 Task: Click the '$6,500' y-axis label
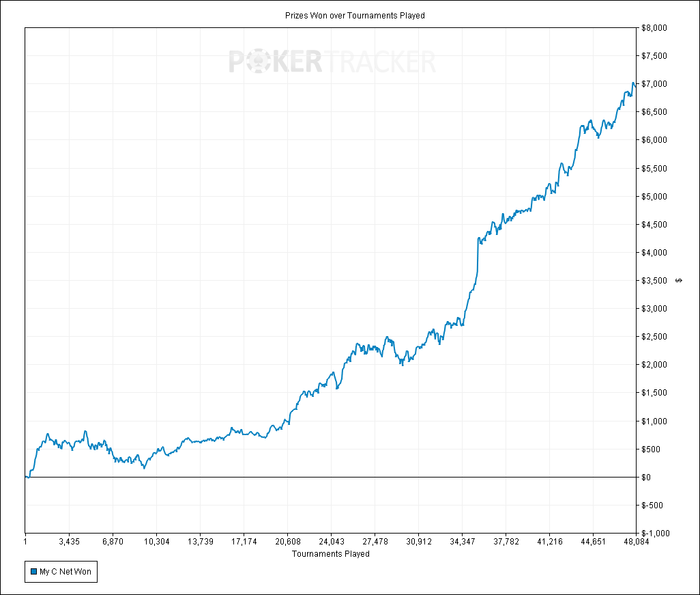(654, 112)
